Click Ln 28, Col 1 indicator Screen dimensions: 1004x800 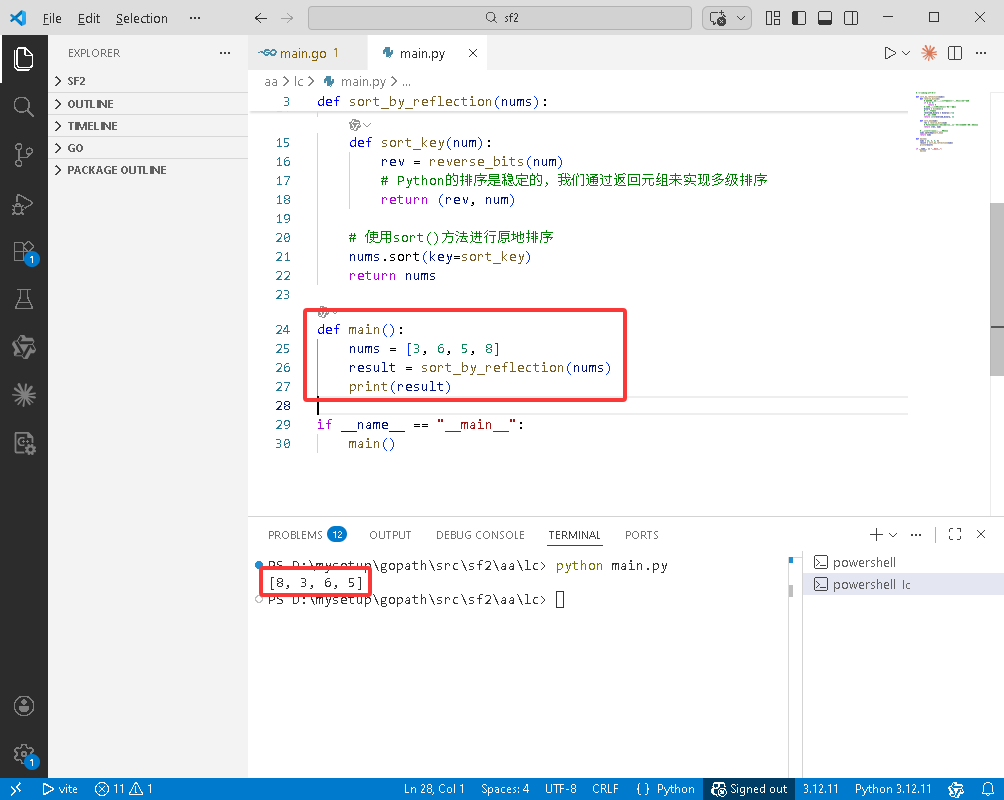[x=434, y=789]
